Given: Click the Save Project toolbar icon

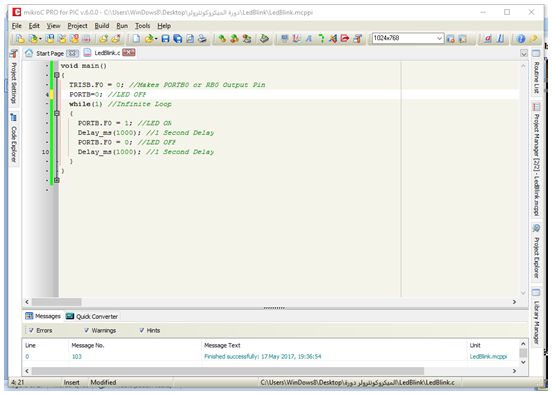Looking at the screenshot, I should pyautogui.click(x=50, y=38).
